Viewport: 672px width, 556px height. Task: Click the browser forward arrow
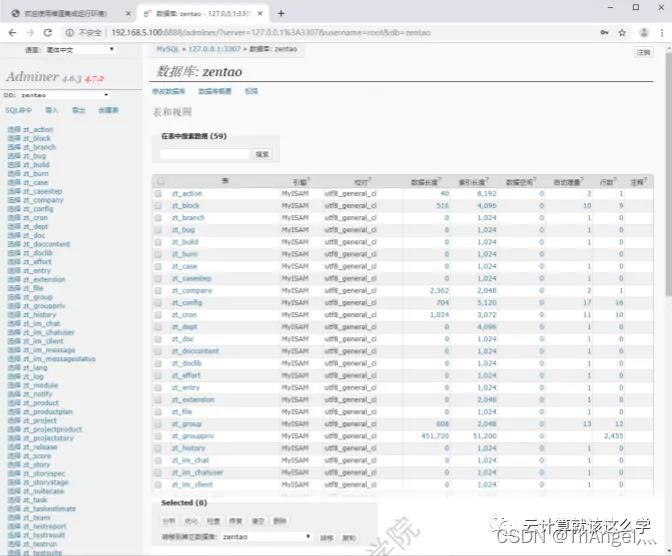coord(30,33)
